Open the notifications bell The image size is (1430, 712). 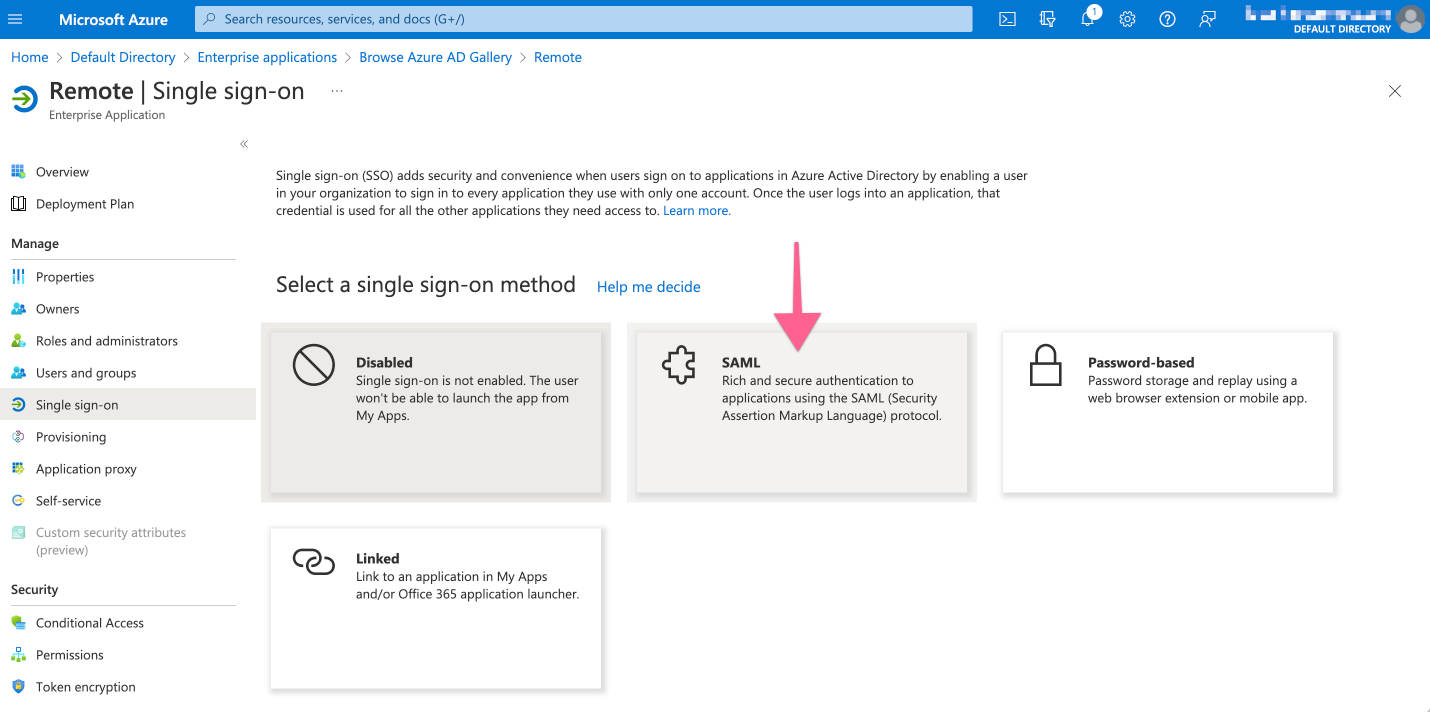1087,19
